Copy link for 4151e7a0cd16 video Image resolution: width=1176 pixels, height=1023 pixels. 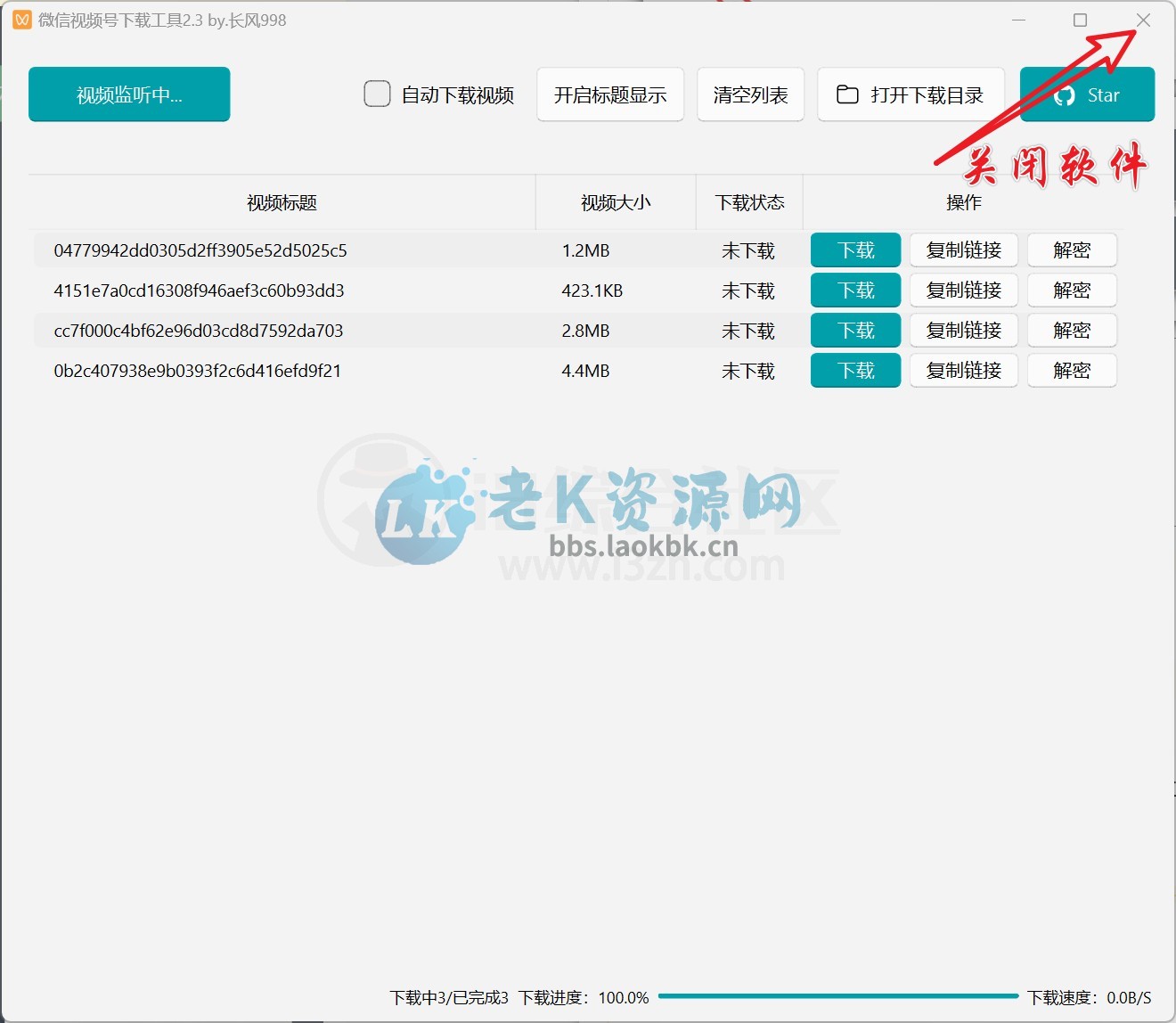tap(964, 291)
